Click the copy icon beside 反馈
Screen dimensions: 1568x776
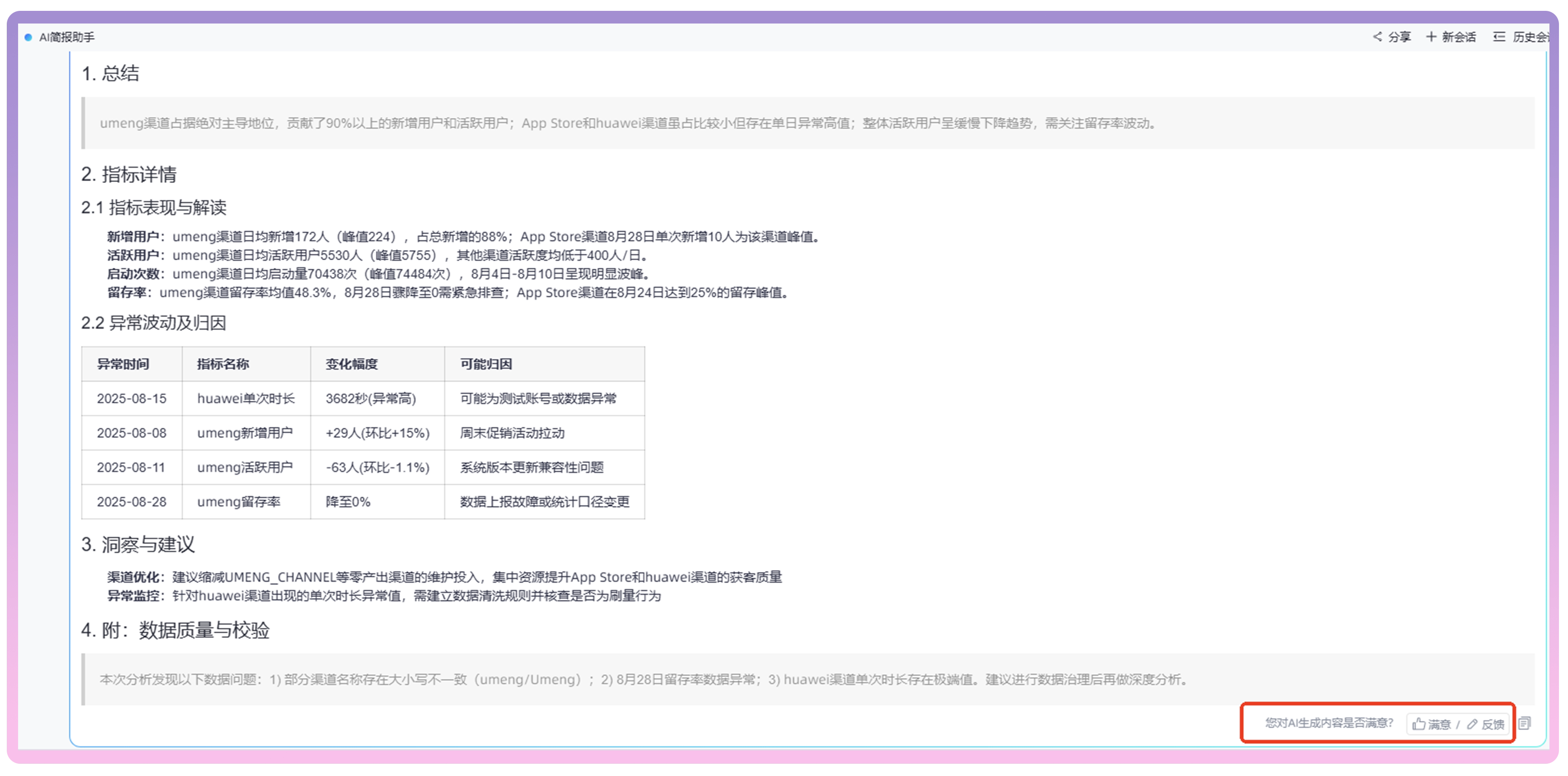pos(1524,723)
